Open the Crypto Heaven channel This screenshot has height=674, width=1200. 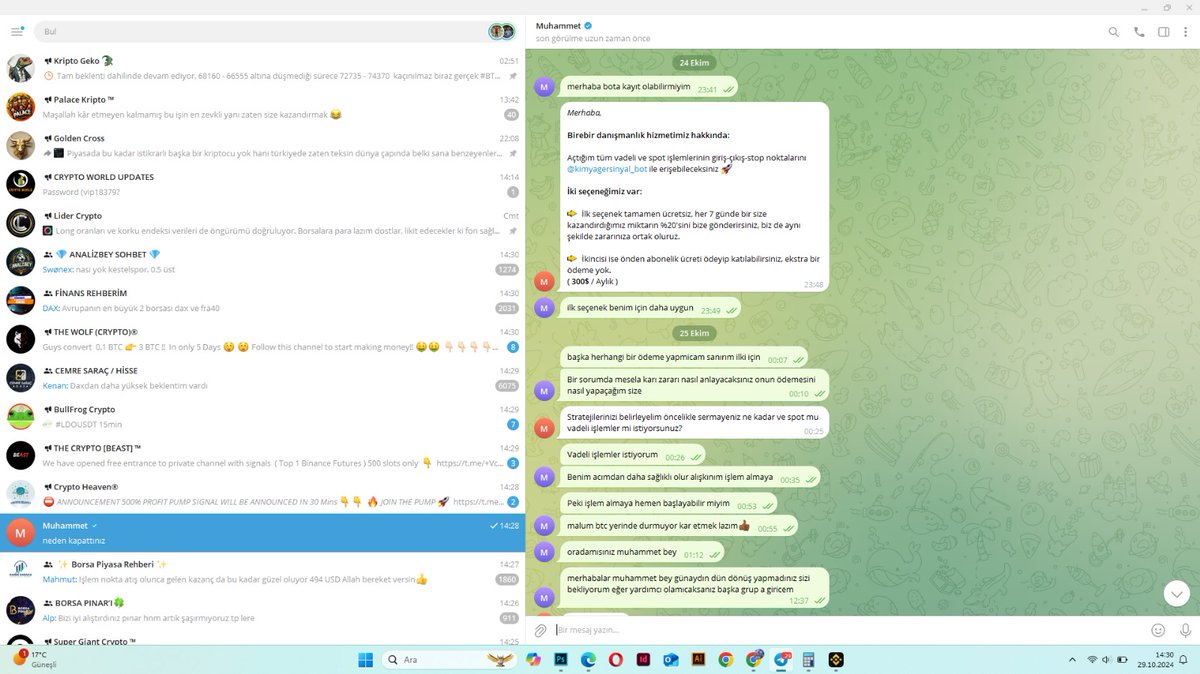262,494
